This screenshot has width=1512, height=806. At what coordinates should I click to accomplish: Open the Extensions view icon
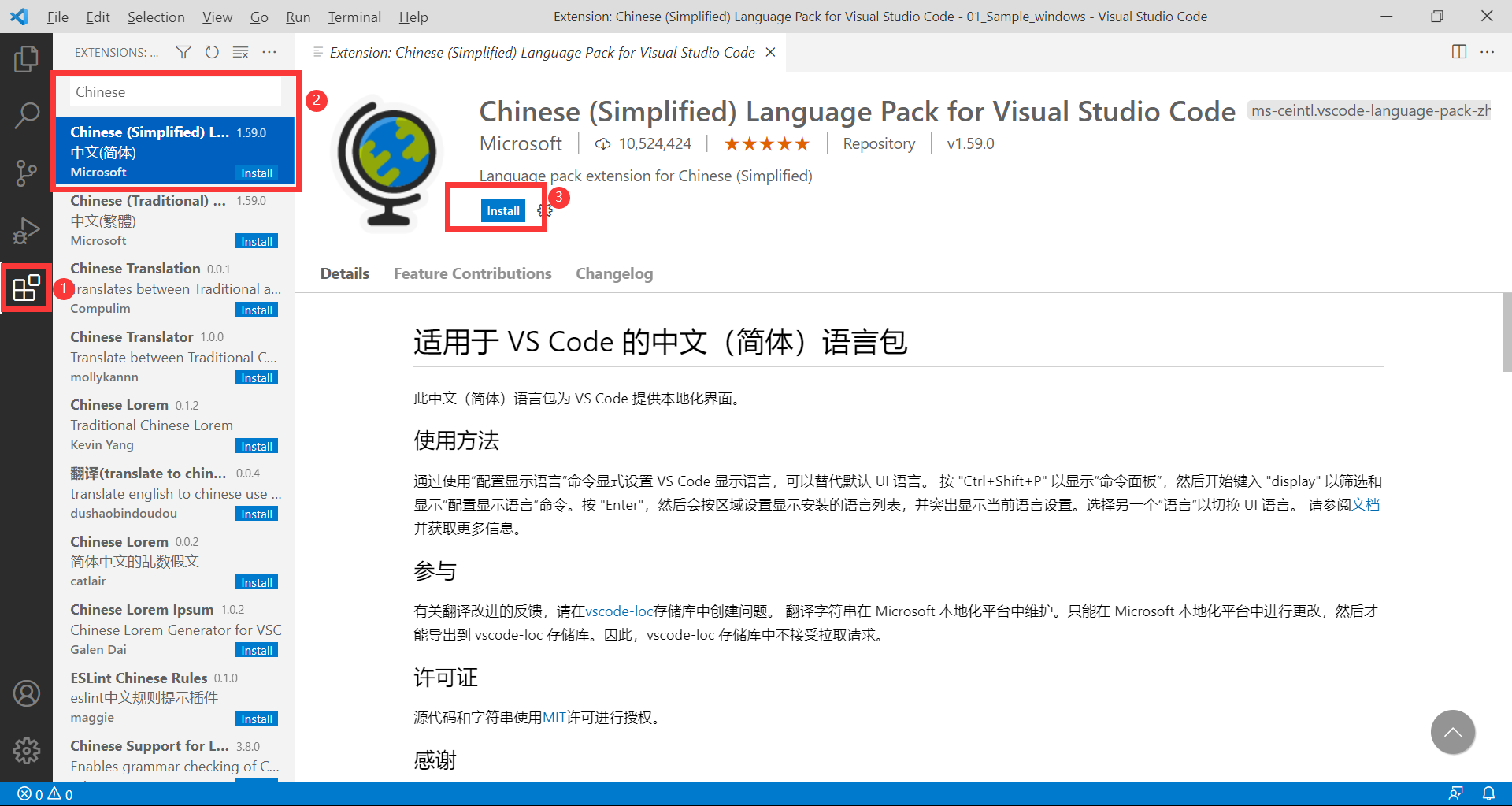[26, 288]
